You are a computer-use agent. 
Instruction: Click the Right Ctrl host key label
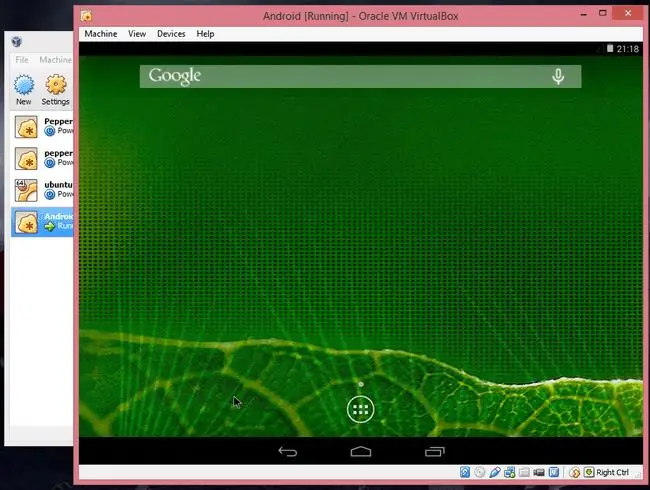pos(613,473)
